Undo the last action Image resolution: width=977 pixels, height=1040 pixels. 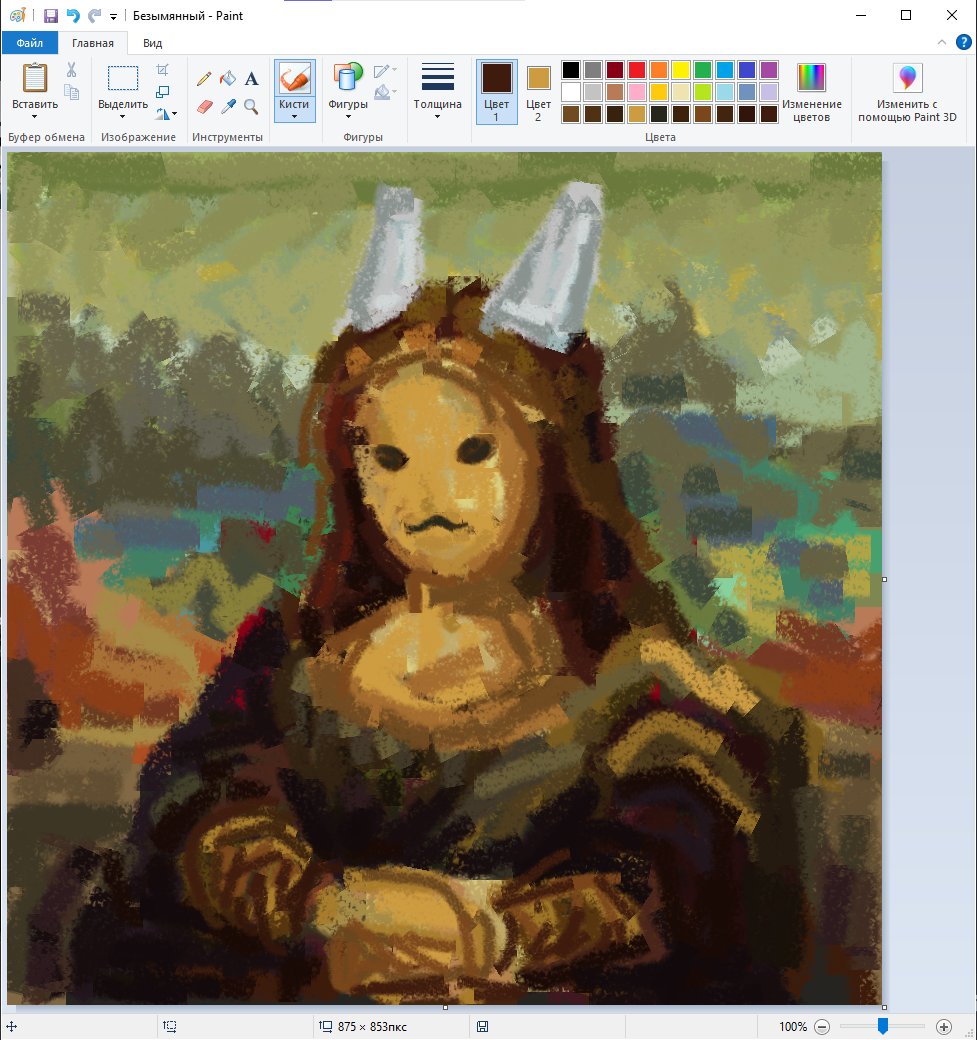point(73,15)
